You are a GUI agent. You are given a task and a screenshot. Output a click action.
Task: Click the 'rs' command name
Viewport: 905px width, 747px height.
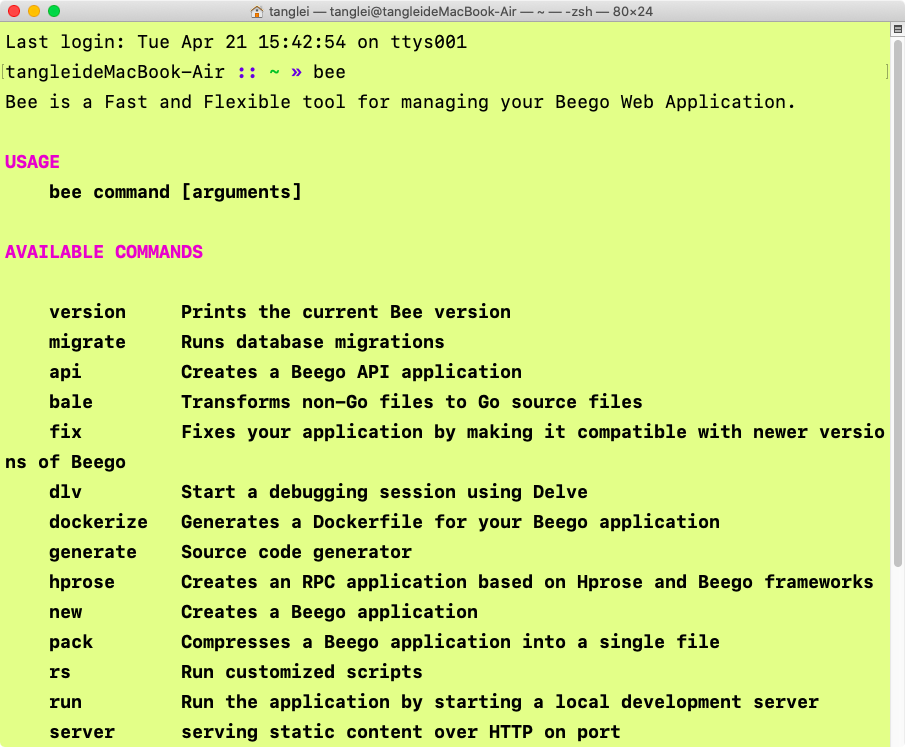(60, 672)
